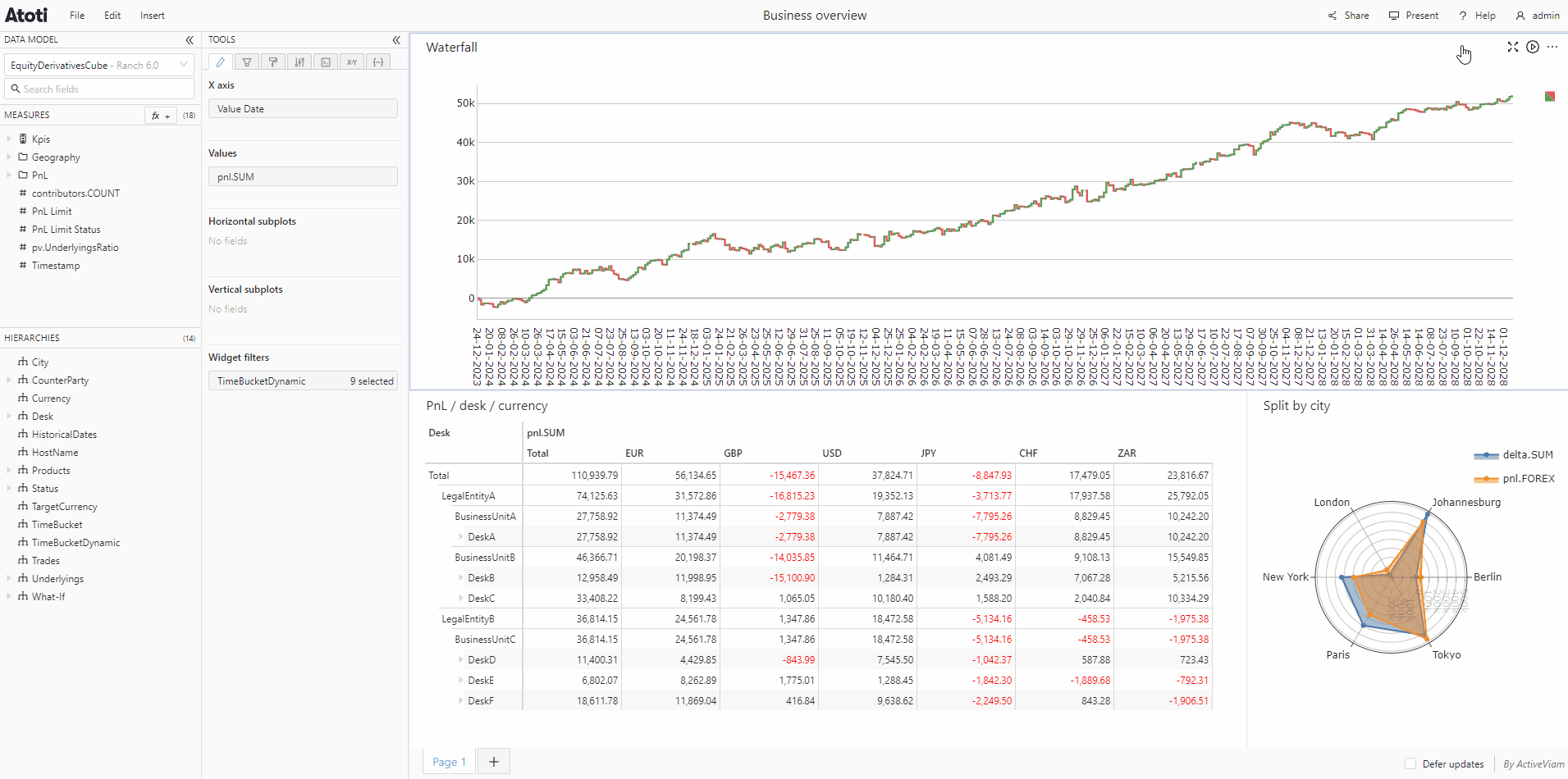Open the X/Y tools tab
The height and width of the screenshot is (779, 1568).
tap(352, 62)
